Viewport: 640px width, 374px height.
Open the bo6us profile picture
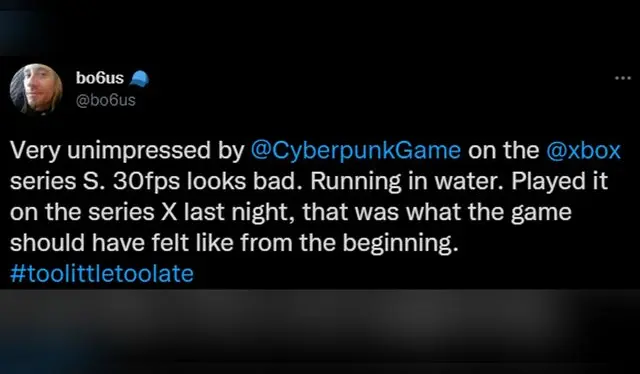click(x=36, y=89)
